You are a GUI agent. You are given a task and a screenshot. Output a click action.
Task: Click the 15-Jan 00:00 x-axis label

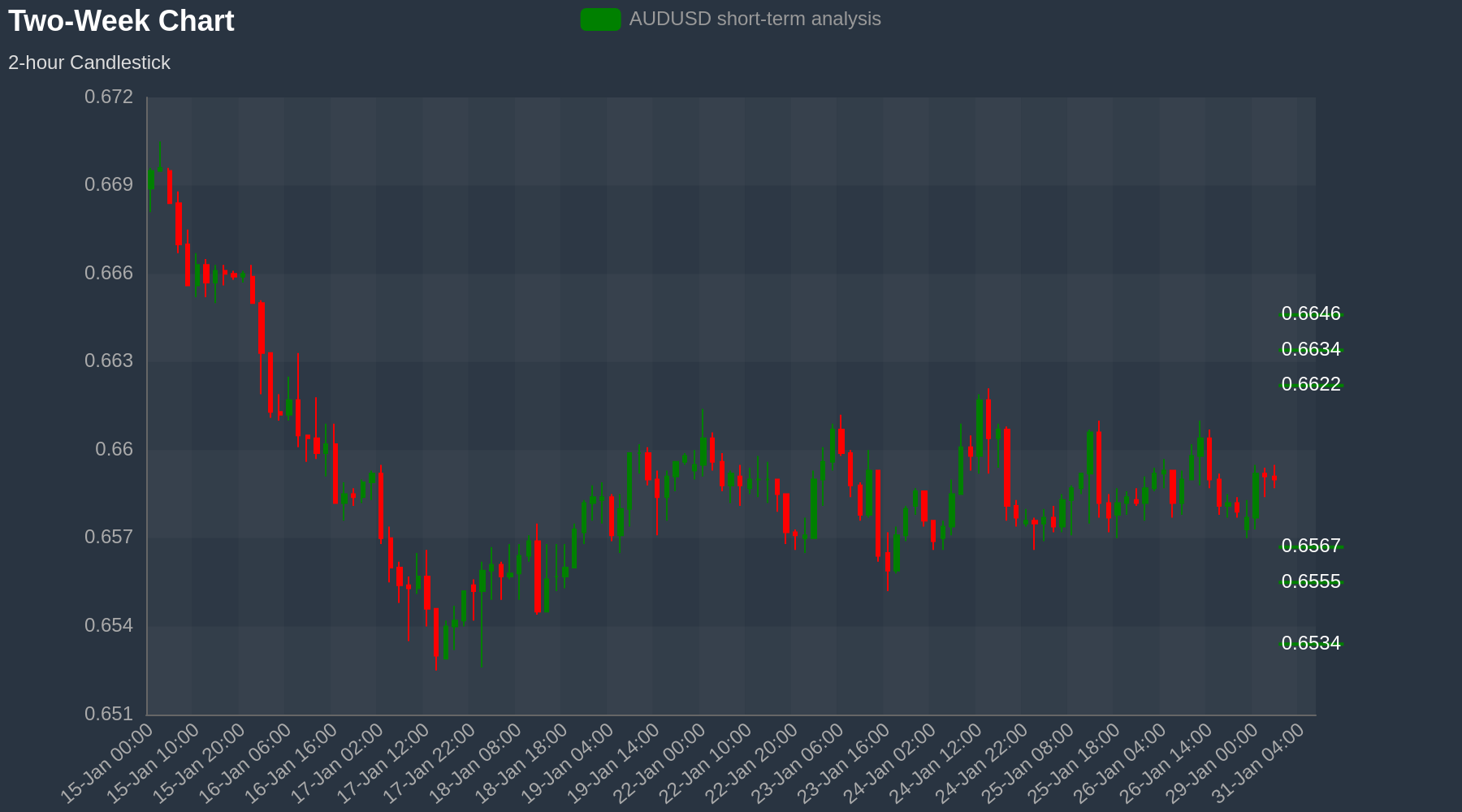pyautogui.click(x=107, y=763)
